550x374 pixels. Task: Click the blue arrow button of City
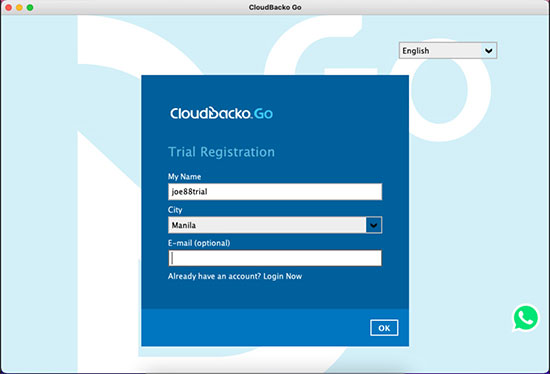(374, 225)
